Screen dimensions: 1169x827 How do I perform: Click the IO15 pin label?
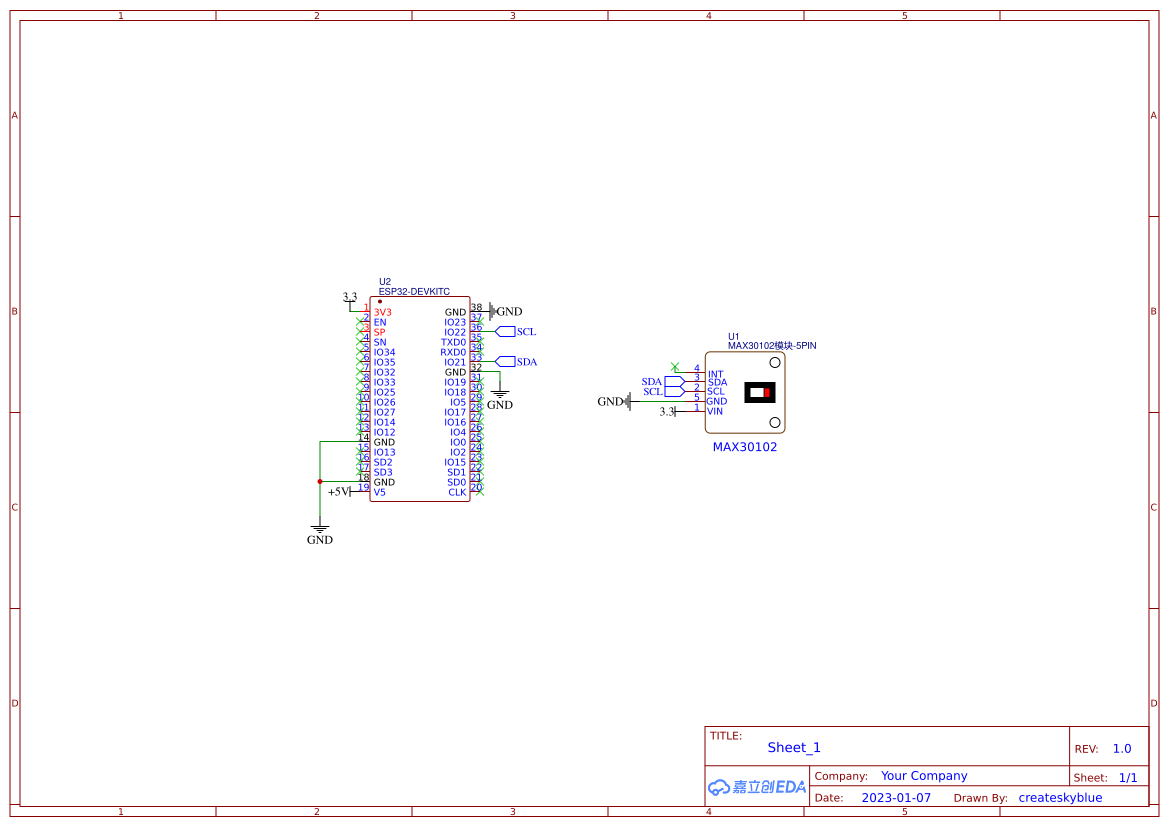point(455,462)
